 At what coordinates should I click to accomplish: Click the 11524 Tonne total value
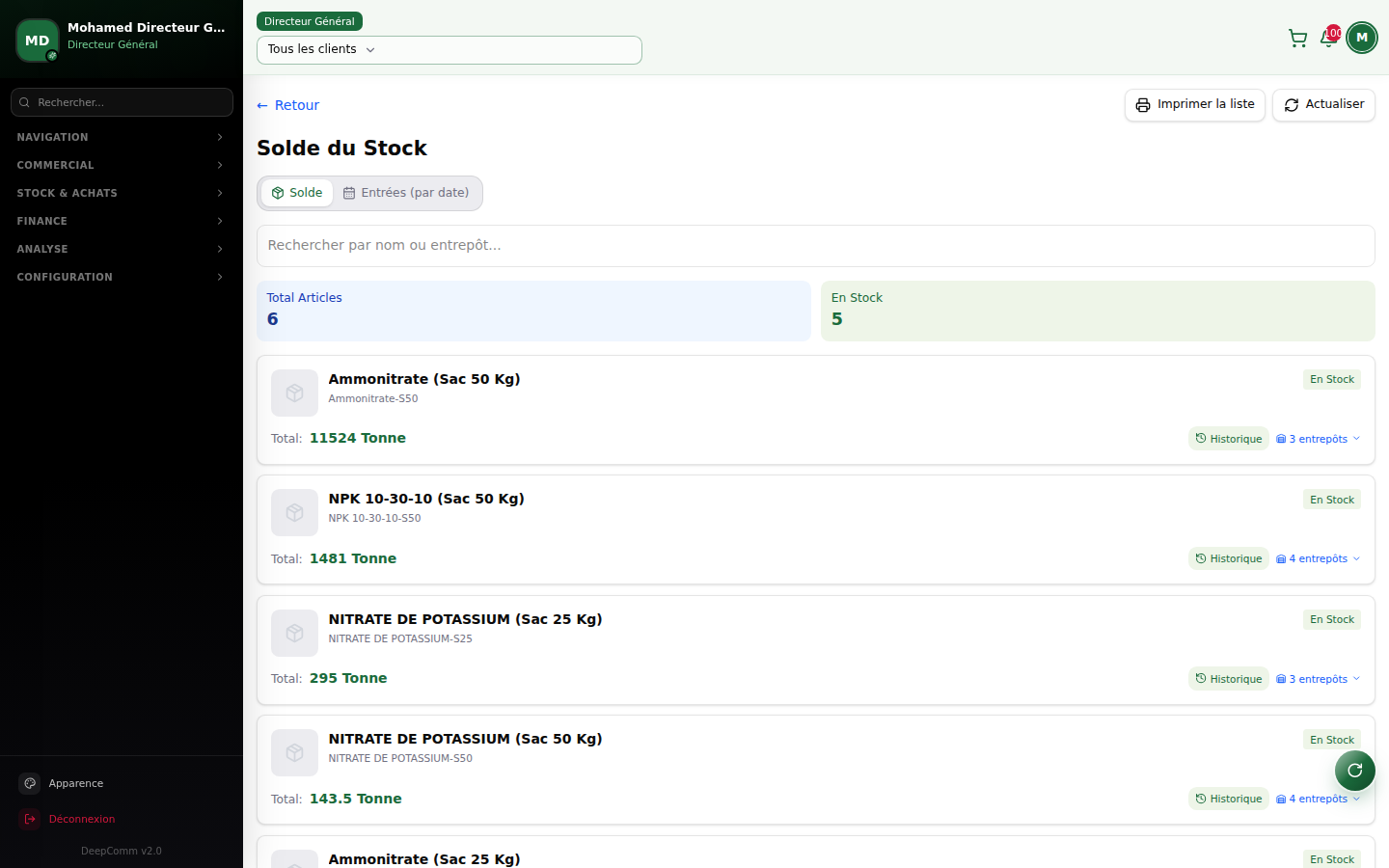(358, 438)
